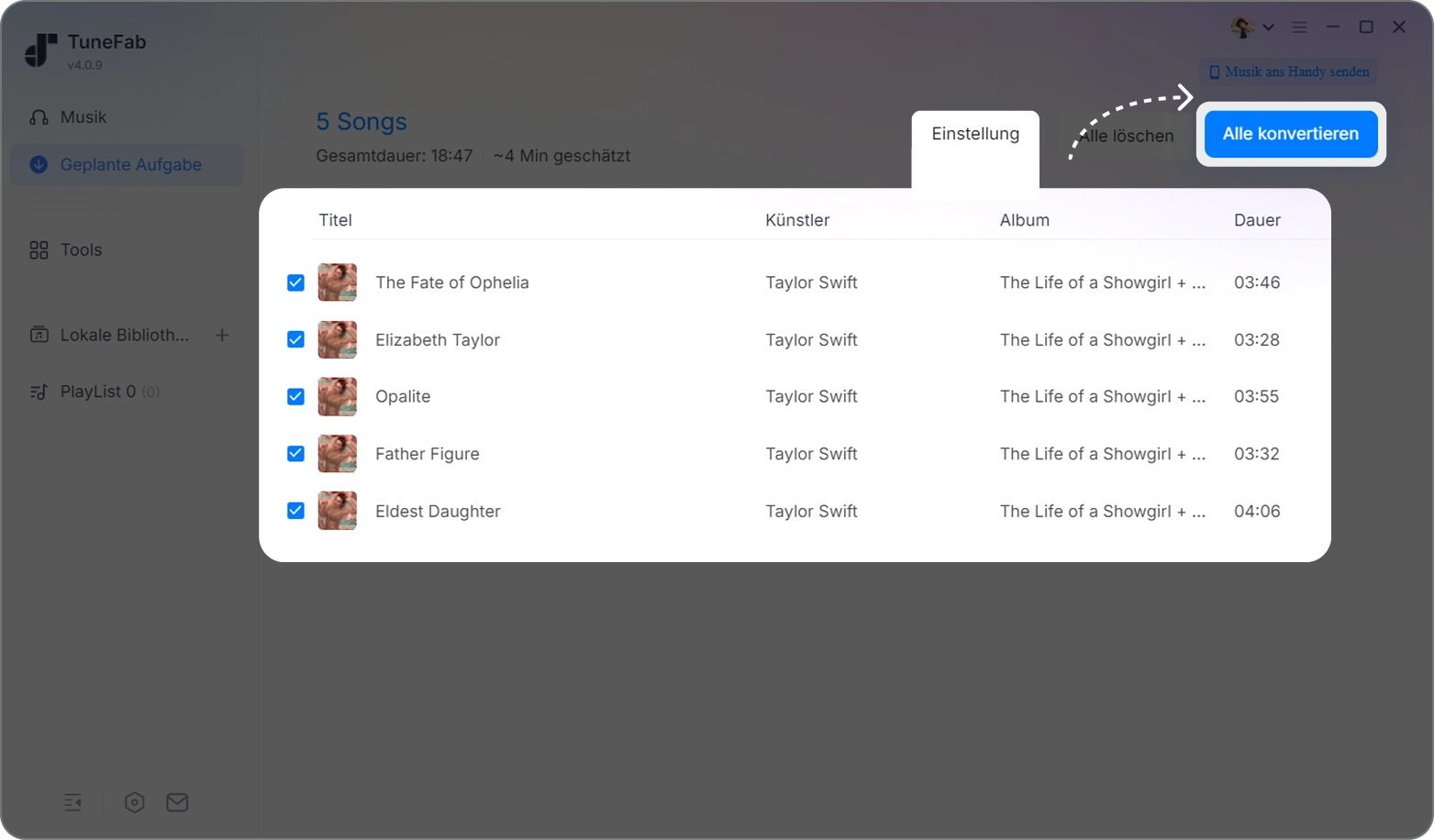Uncheck The Fate of Ophelia checkbox
Image resolution: width=1434 pixels, height=840 pixels.
295,282
